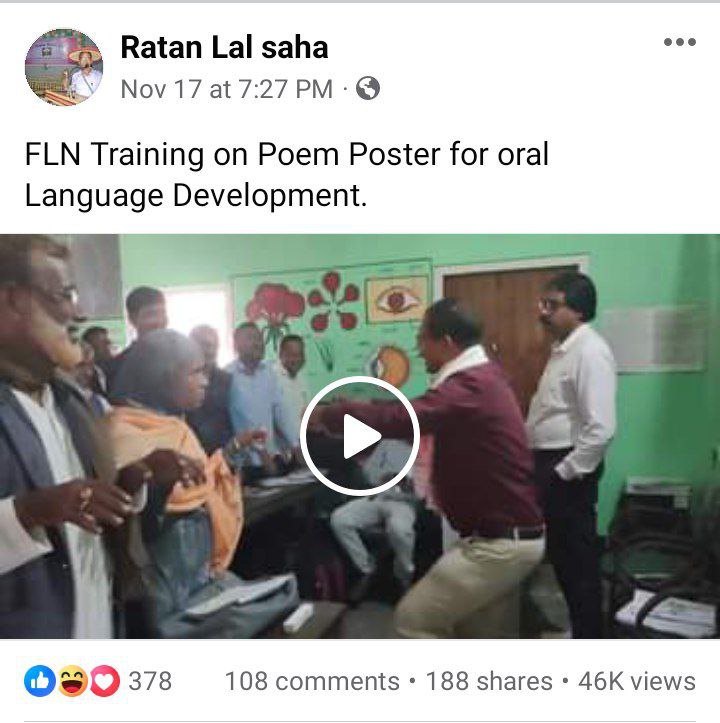This screenshot has height=723, width=720.
Task: Open the three-dot post options menu
Action: 679,42
